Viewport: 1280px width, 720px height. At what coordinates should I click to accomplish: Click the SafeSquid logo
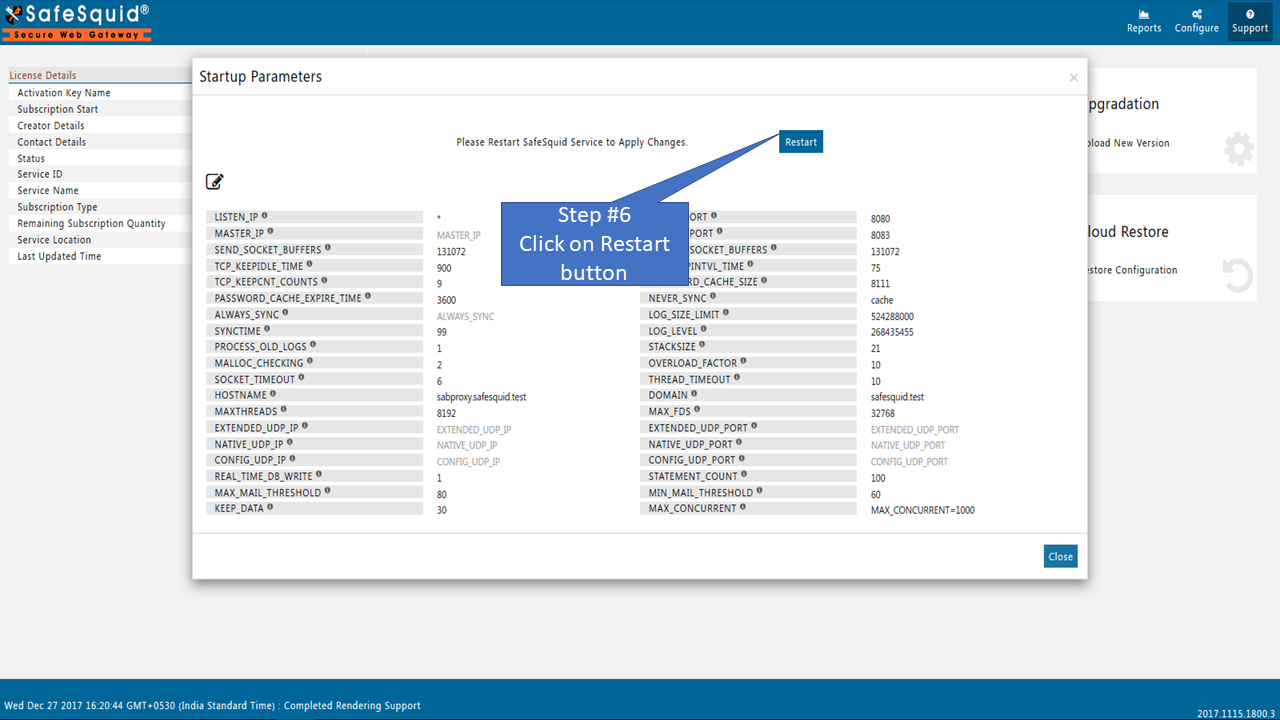pos(77,21)
